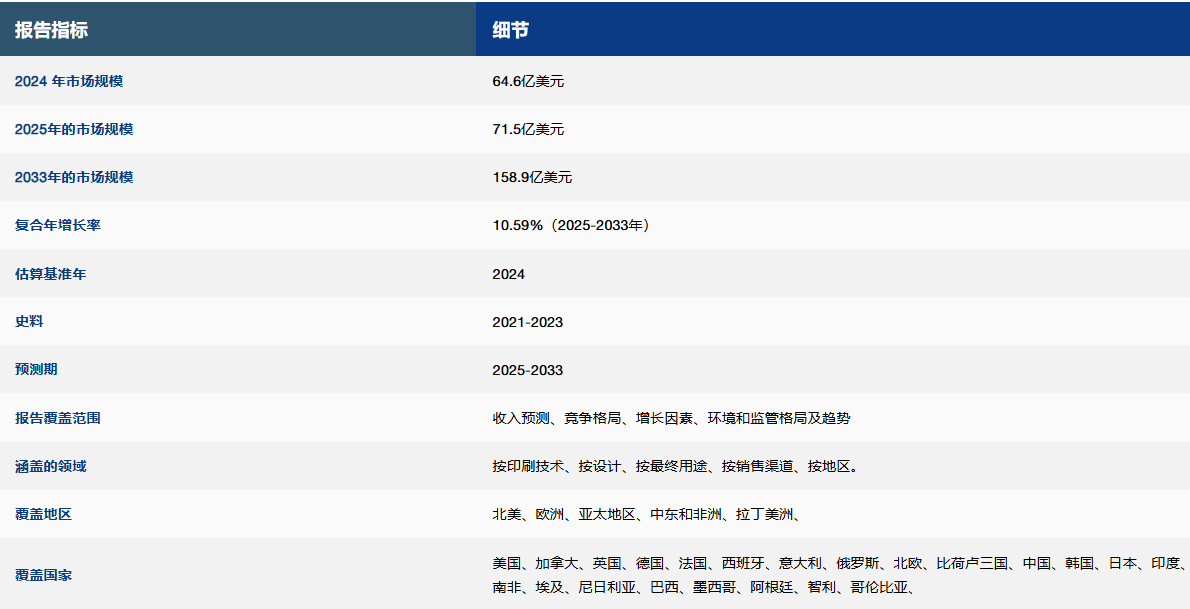This screenshot has width=1190, height=609.
Task: Select the 覆盖国家 row label
Action: point(43,575)
